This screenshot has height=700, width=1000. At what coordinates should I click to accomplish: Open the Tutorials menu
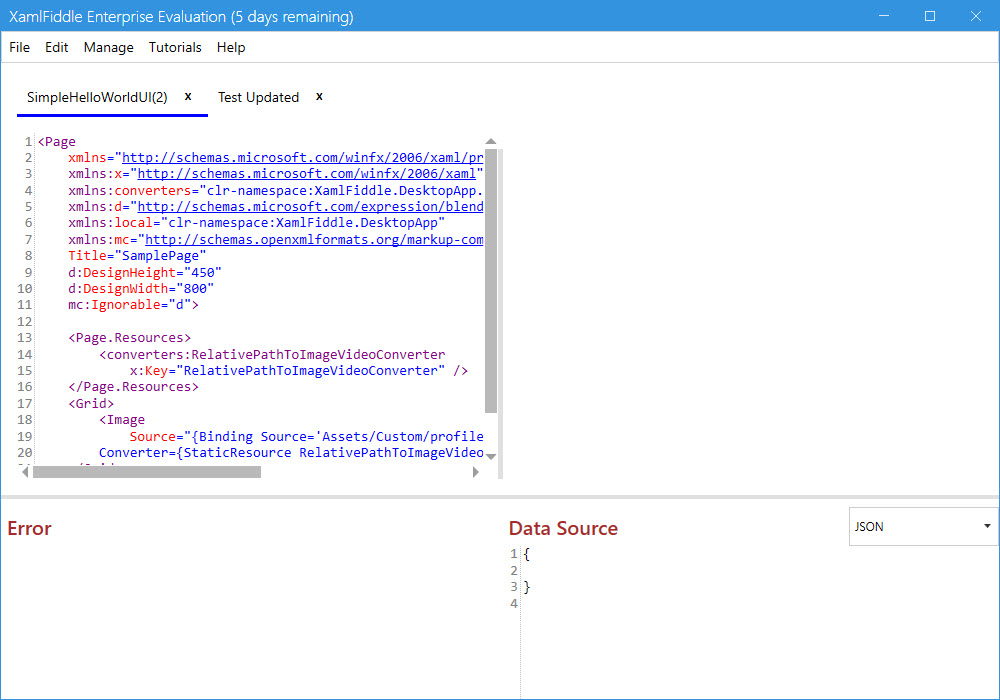point(175,47)
